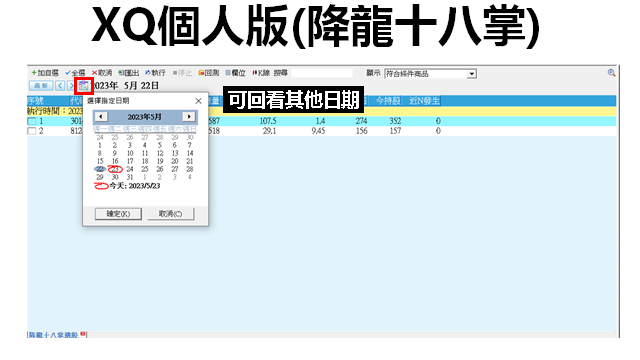640x360 pixels.
Task: Open 回測 backtest tool
Action: coord(201,73)
